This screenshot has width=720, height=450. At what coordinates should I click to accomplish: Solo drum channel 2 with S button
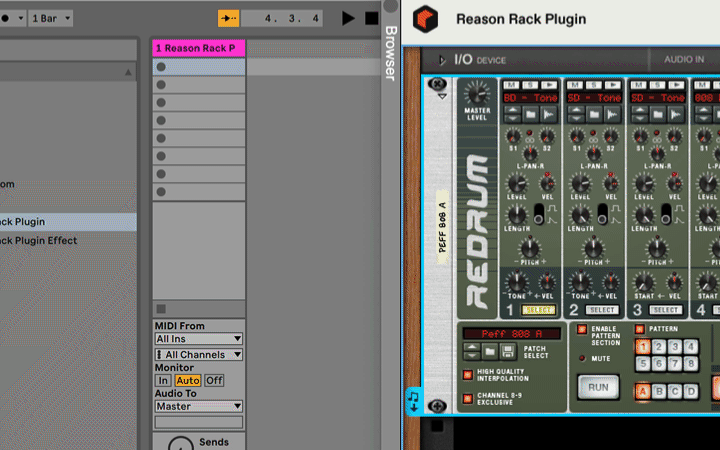coord(594,85)
